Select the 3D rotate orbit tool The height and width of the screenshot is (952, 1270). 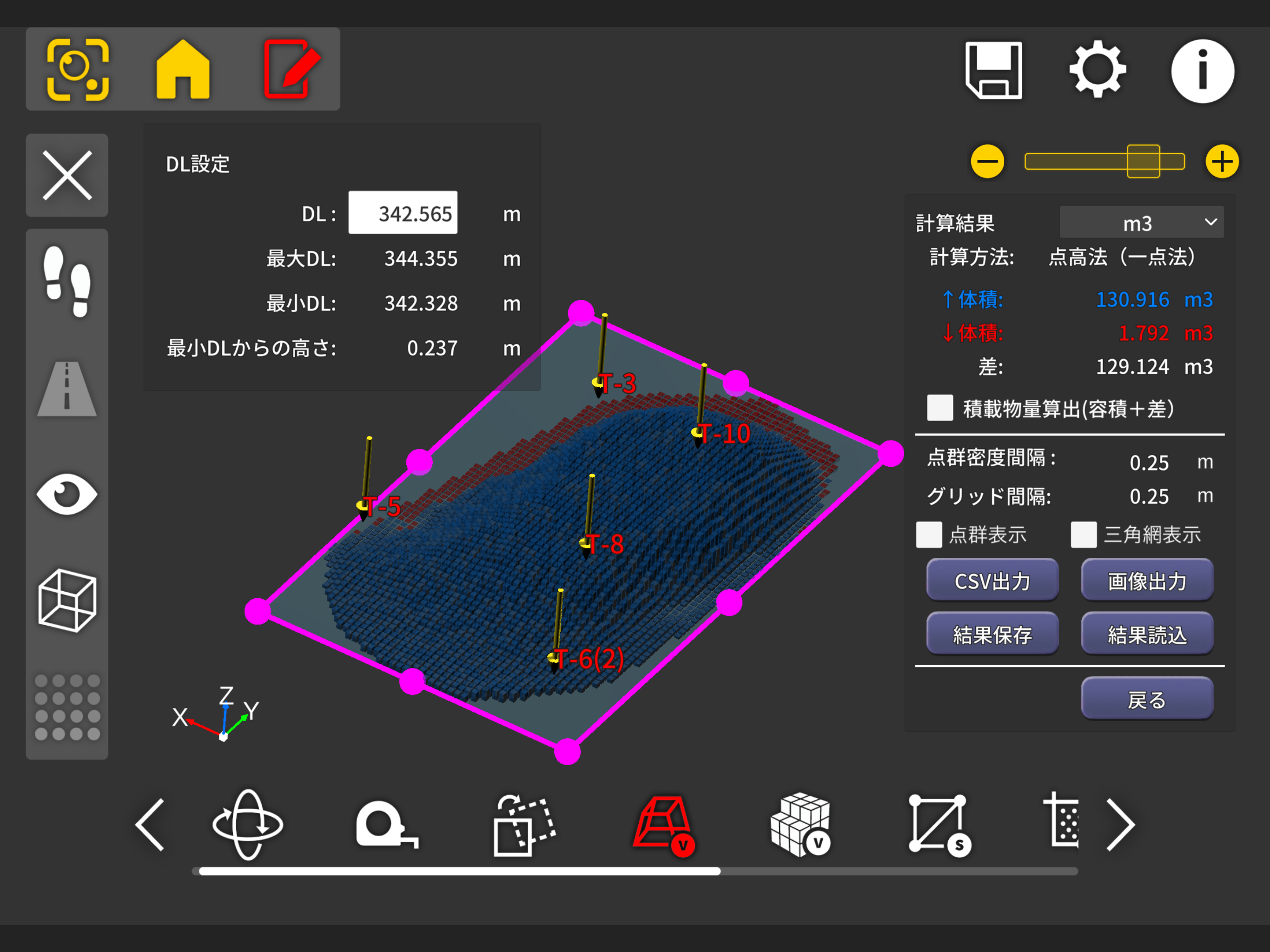pyautogui.click(x=247, y=825)
